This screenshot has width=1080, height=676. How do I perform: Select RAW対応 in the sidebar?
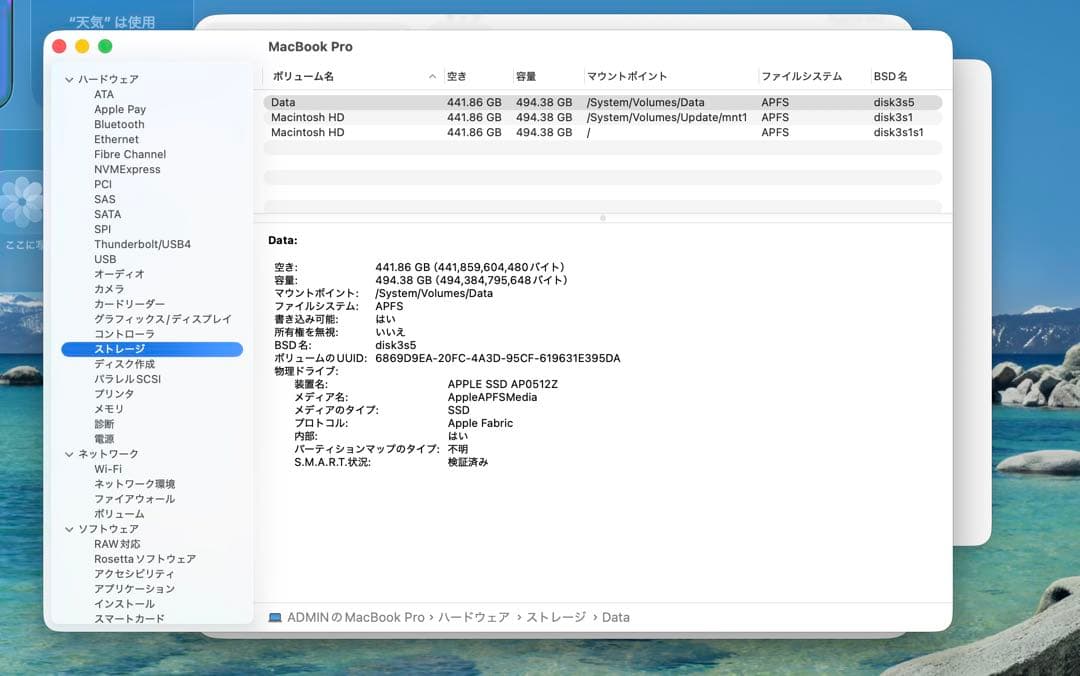coord(117,544)
